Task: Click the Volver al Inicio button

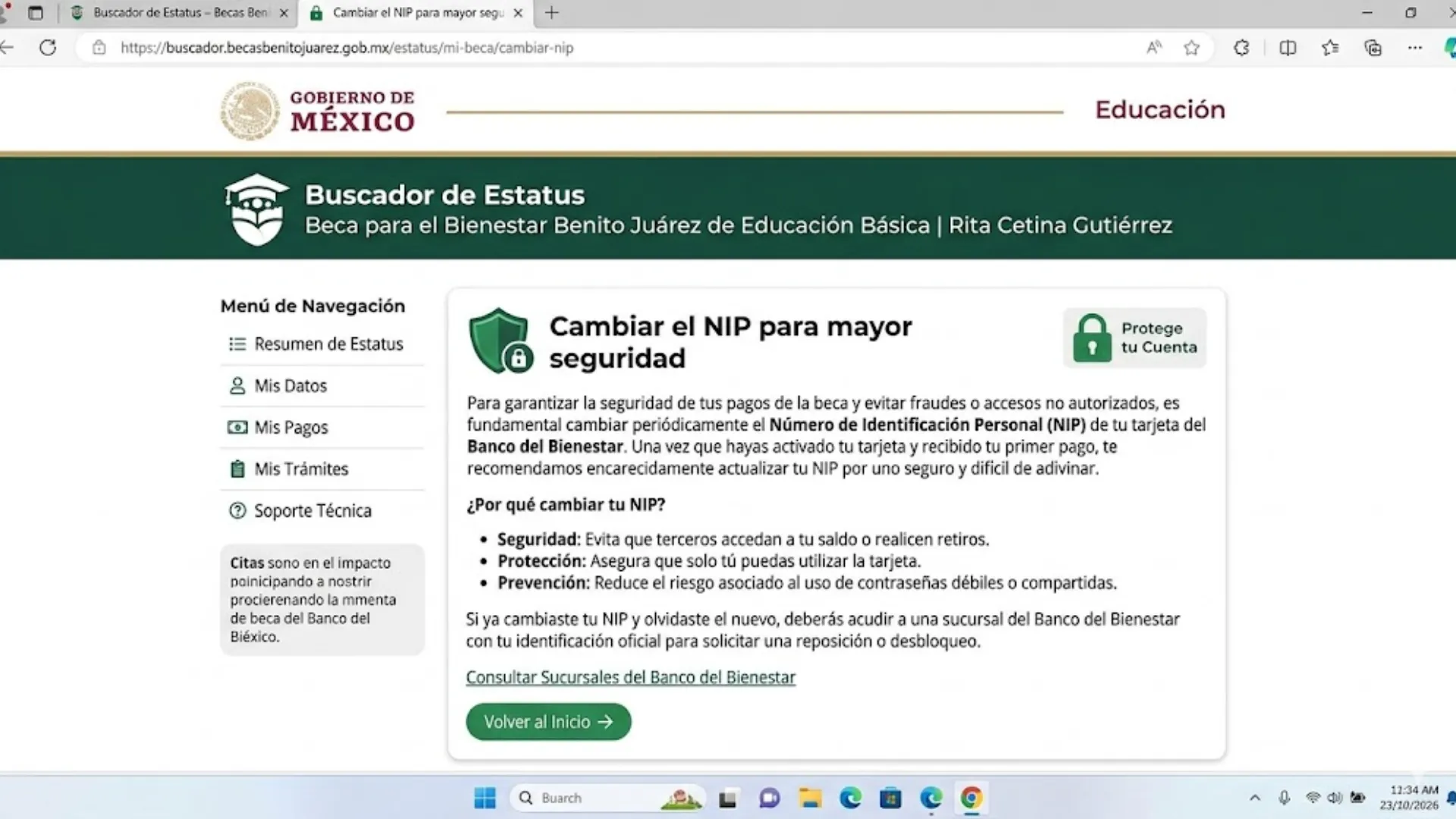Action: [548, 722]
